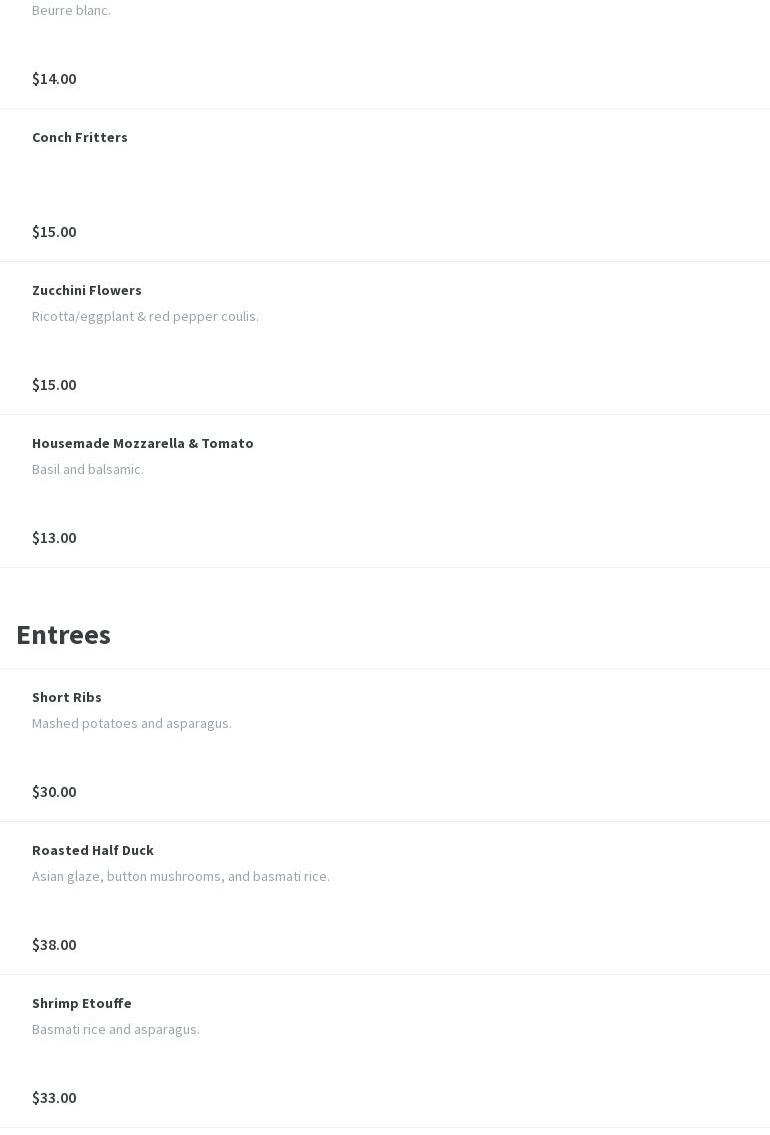The image size is (770, 1135).
Task: Click the $33.00 price for Shrimp Etouffe
Action: (54, 1098)
